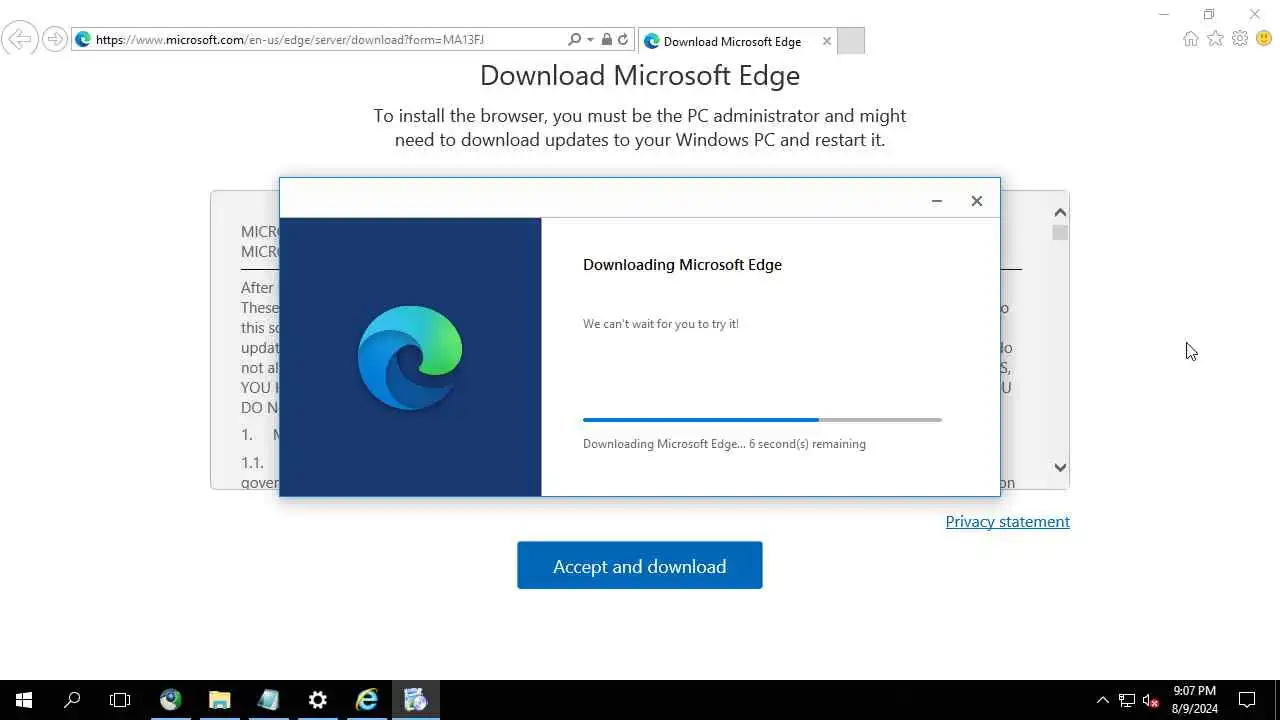The image size is (1280, 720).
Task: Open address bar dropdown arrow
Action: pos(590,40)
